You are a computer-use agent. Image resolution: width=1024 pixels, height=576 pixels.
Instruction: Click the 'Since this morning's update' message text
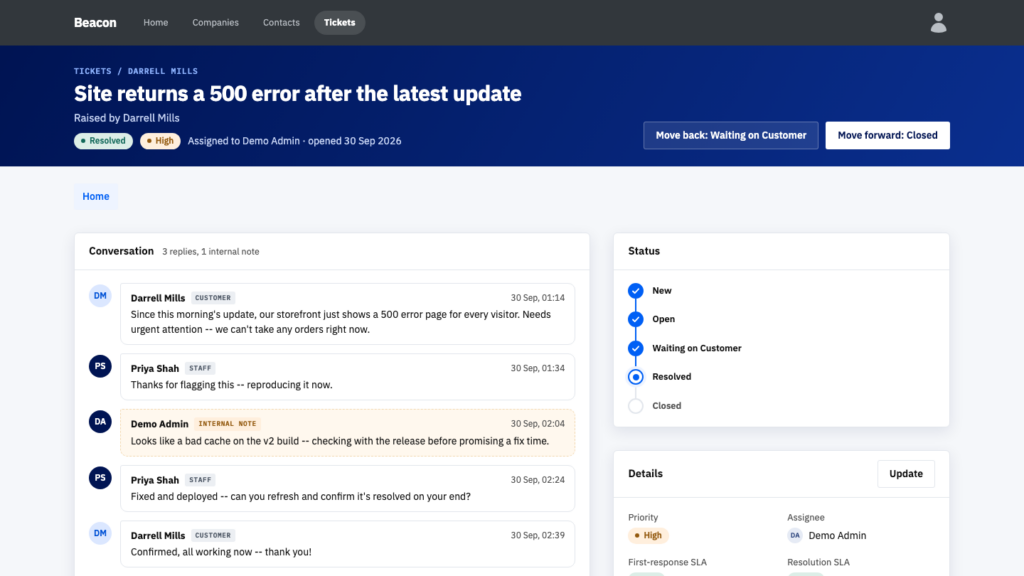coord(341,322)
